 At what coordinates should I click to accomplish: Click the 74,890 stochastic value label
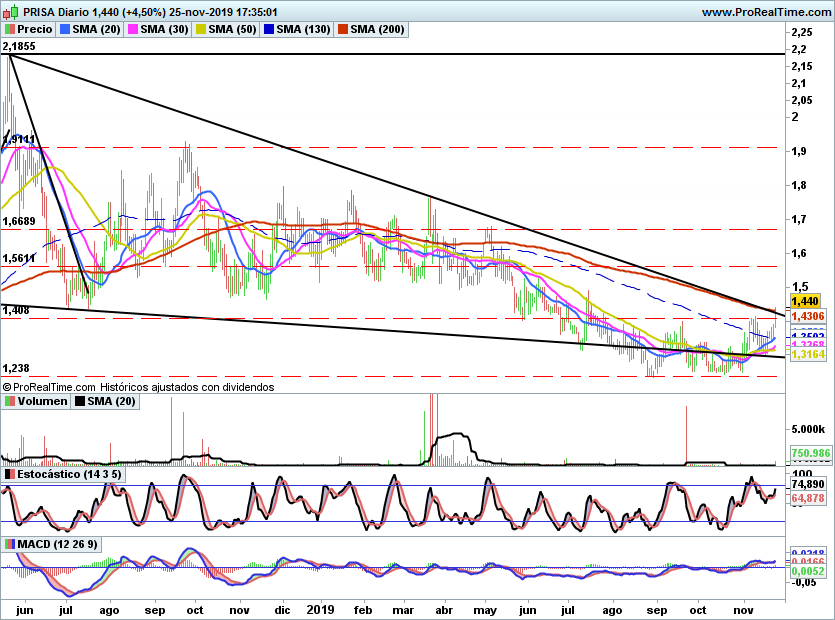coord(806,484)
